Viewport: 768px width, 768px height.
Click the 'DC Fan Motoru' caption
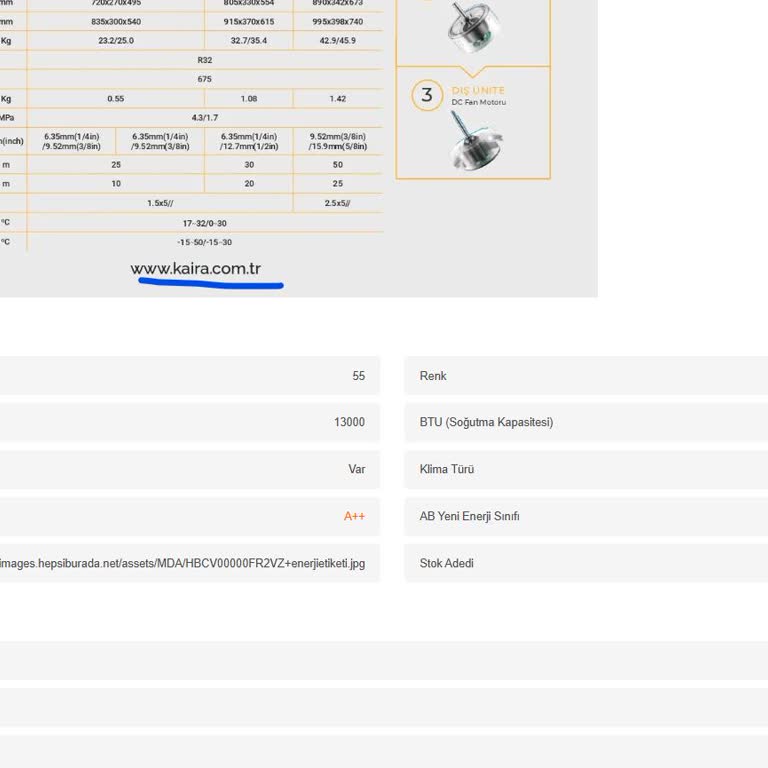479,102
